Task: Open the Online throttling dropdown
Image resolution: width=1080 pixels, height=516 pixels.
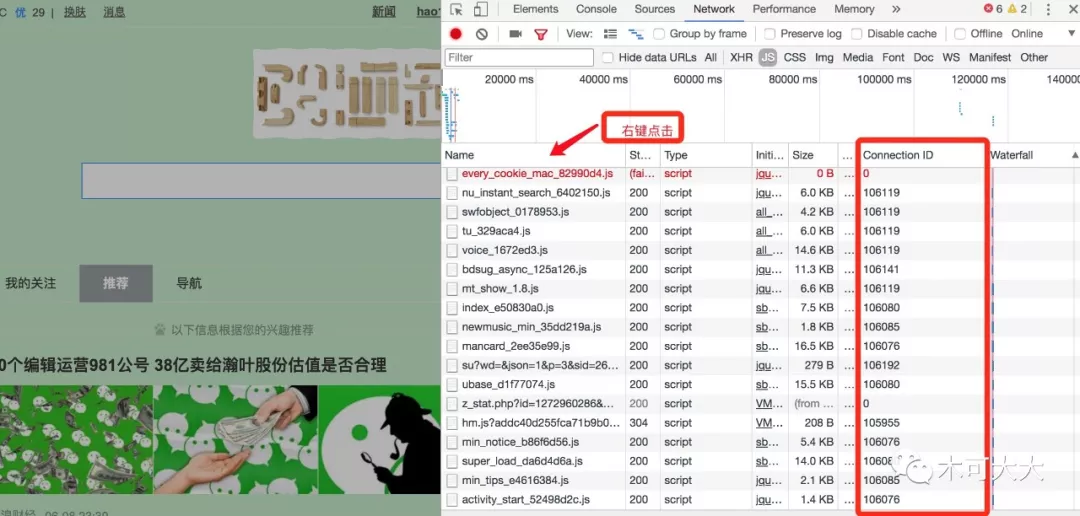Action: coord(1041,34)
